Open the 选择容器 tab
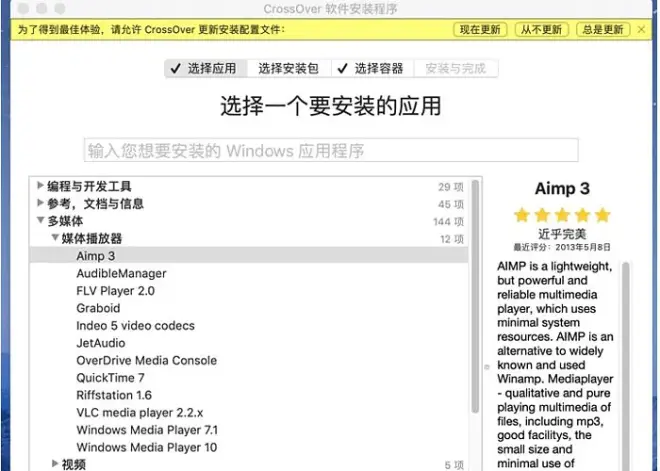The image size is (660, 471). click(372, 68)
